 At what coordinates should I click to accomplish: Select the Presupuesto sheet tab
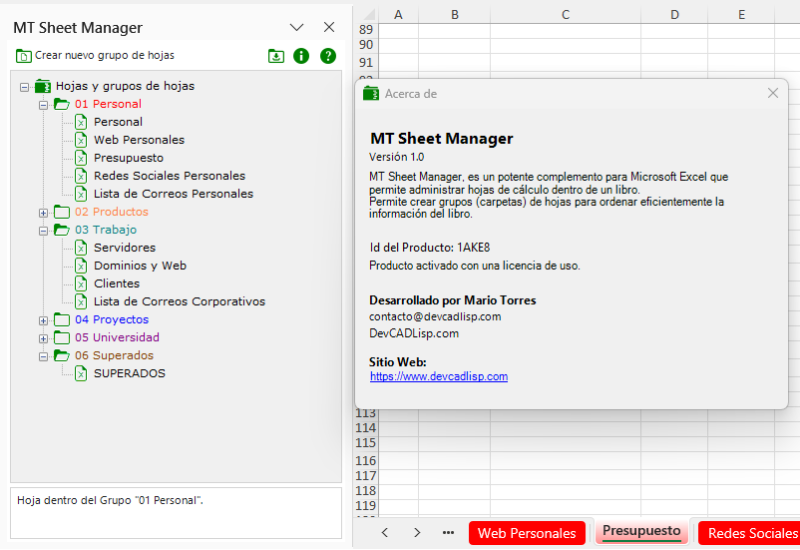coord(641,532)
